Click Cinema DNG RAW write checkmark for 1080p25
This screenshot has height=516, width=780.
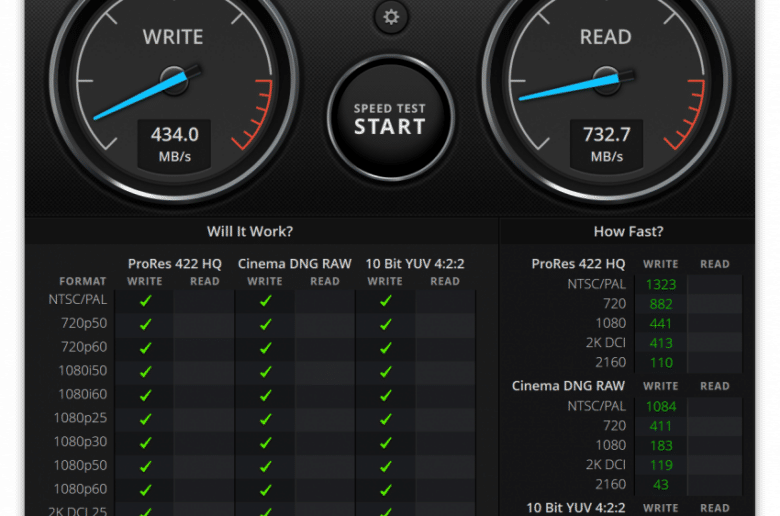pyautogui.click(x=265, y=419)
